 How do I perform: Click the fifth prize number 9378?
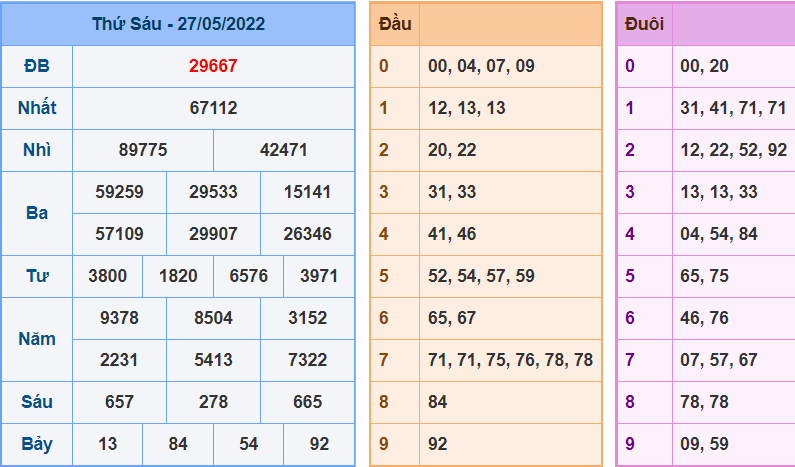(x=120, y=318)
